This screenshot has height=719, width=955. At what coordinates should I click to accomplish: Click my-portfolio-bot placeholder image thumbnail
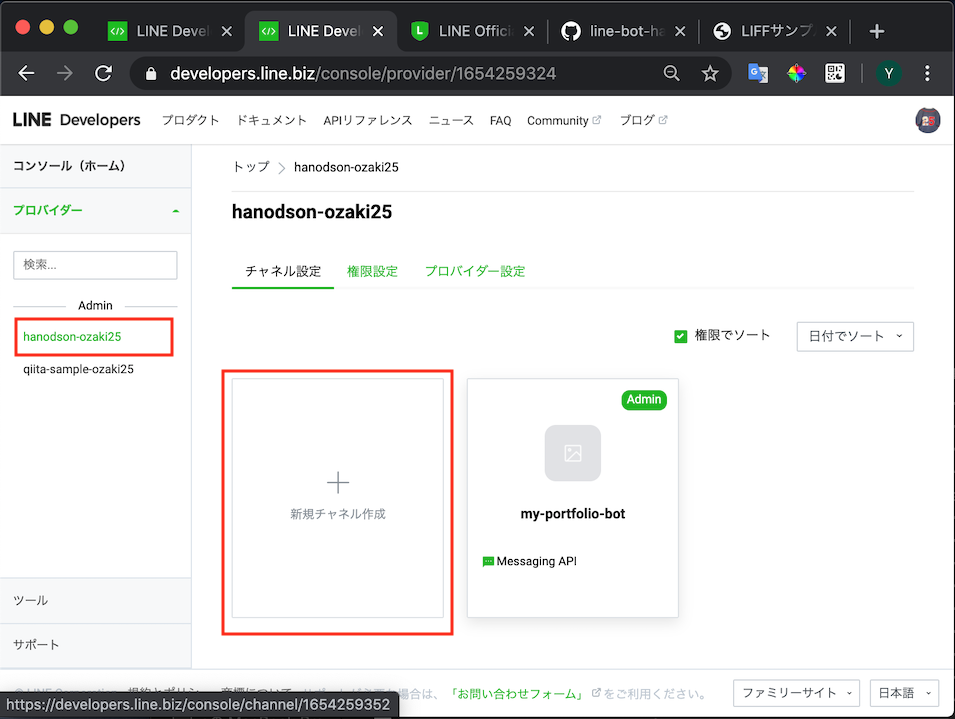573,453
